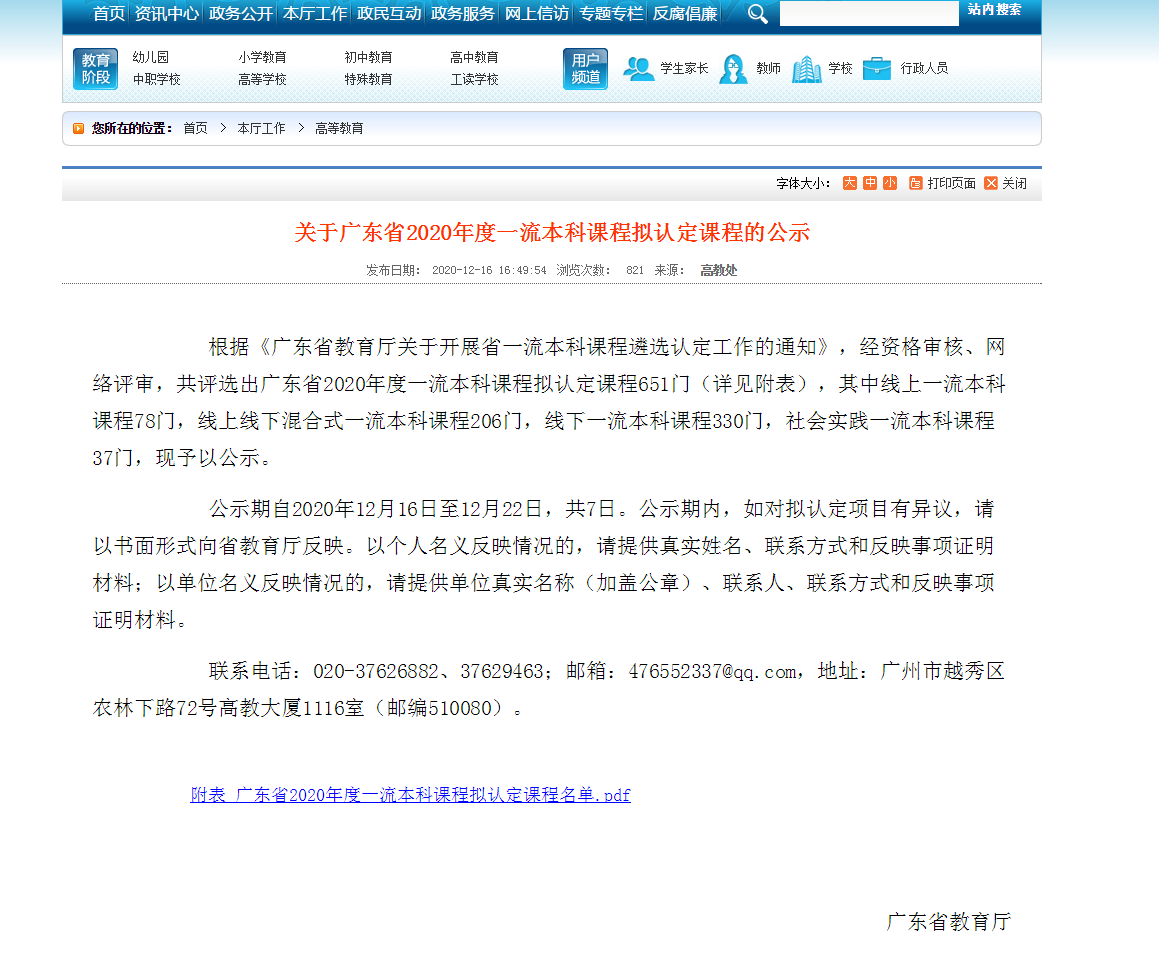Viewport: 1159px width, 964px height.
Task: Open the 网上信访 menu item
Action: [536, 14]
